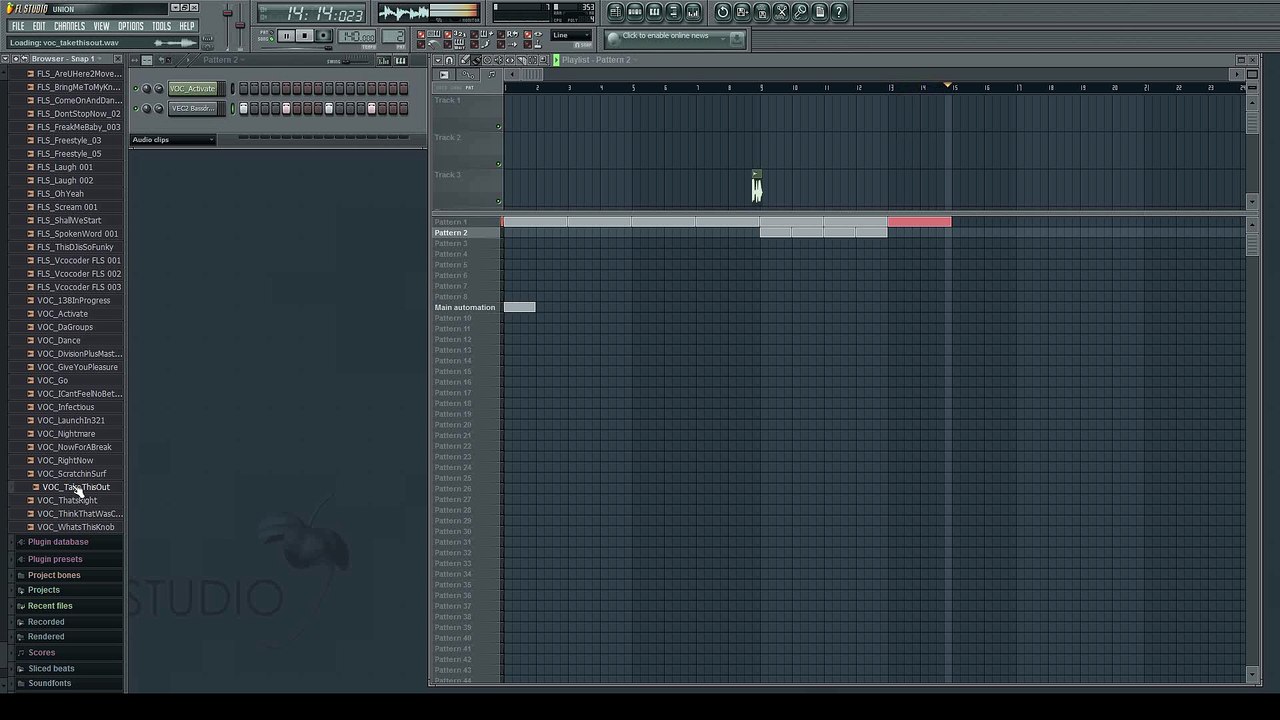Open the OPTIONS menu

131,26
